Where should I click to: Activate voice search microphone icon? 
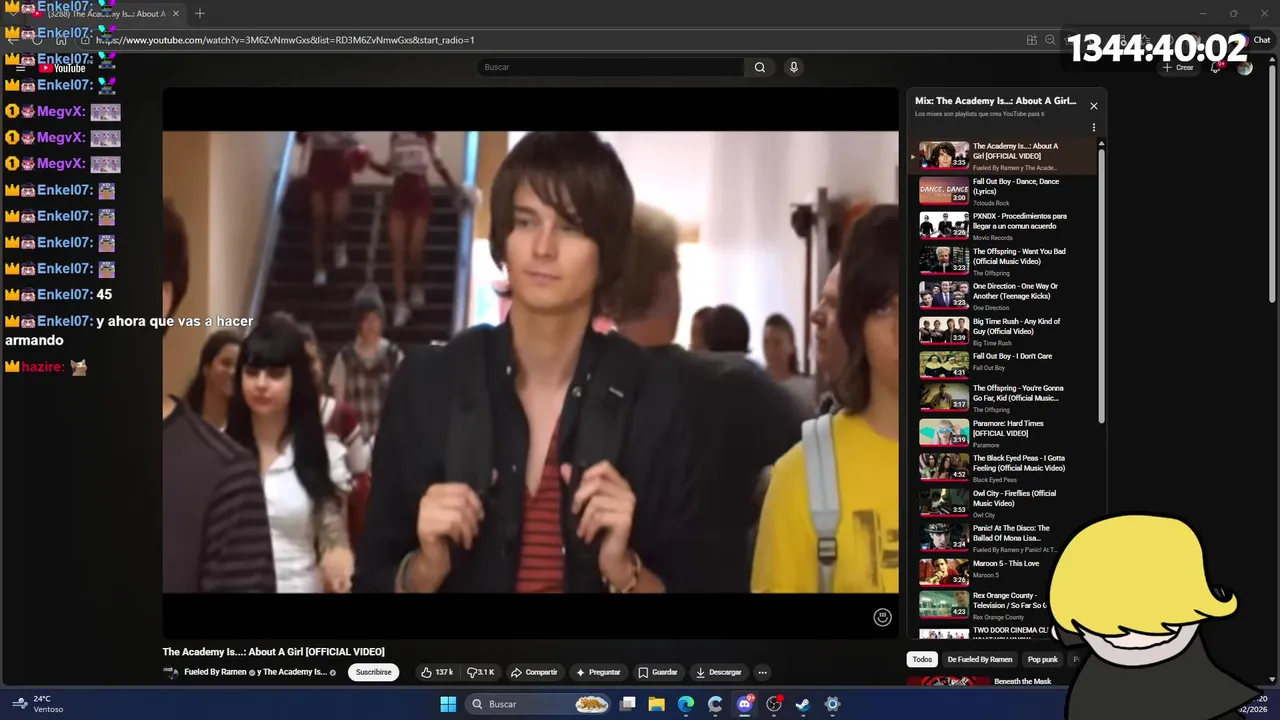[793, 67]
